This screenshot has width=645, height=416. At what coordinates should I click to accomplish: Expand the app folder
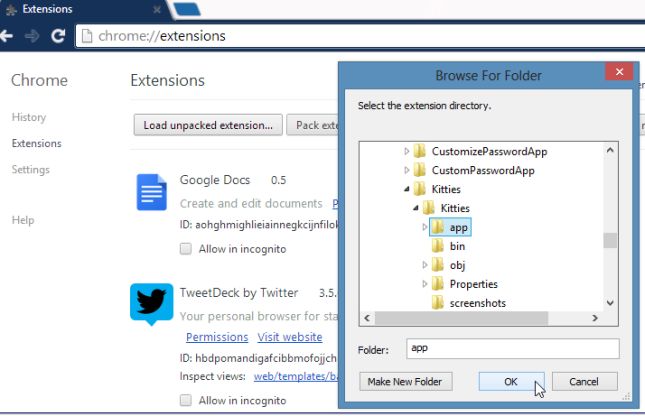coord(425,227)
